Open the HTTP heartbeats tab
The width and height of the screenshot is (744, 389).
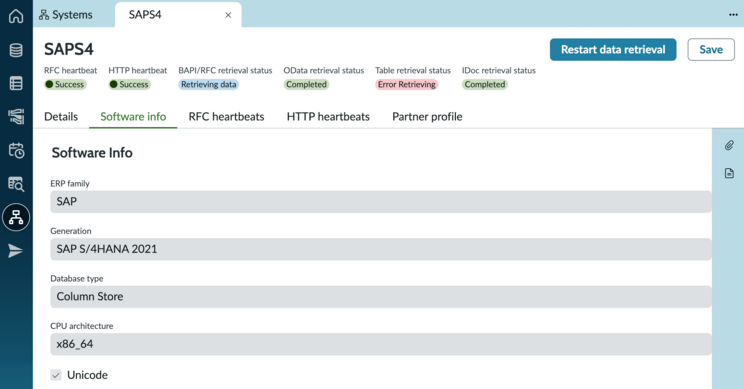tap(328, 117)
